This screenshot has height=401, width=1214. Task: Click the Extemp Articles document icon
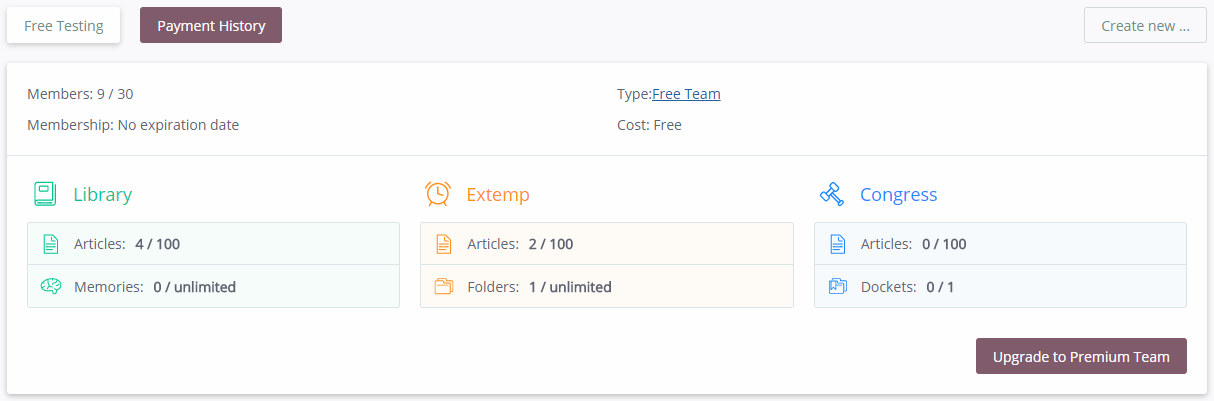tap(445, 244)
